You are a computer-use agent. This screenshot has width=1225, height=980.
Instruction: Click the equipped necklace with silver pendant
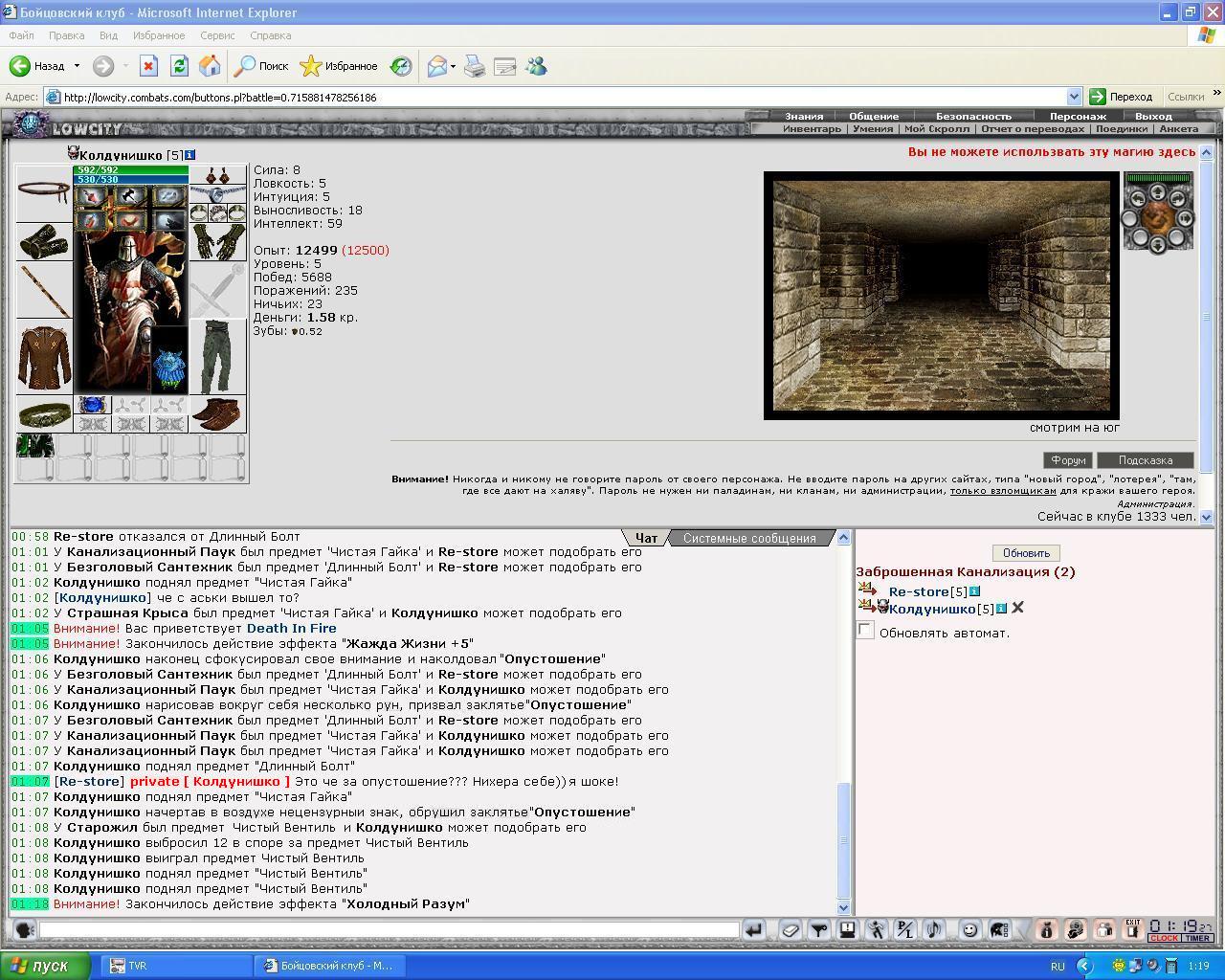[x=218, y=194]
